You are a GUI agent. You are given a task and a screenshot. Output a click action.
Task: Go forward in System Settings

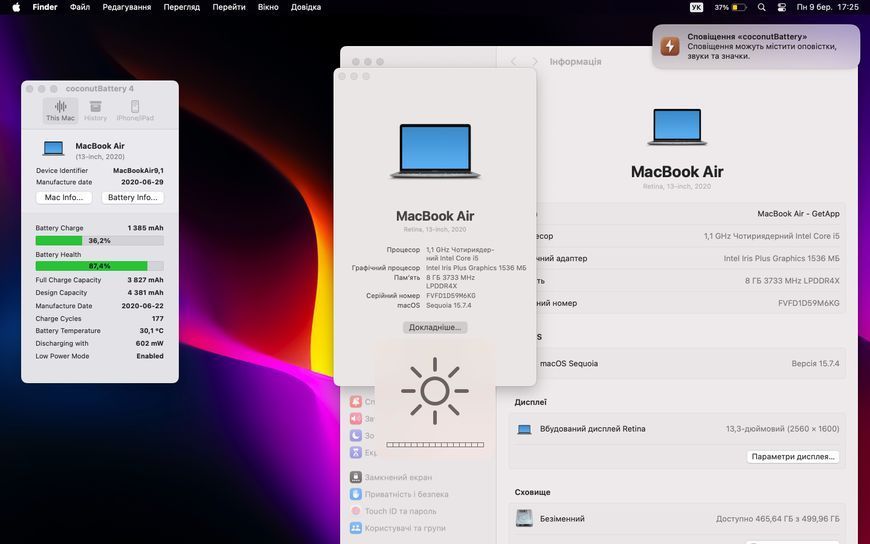(x=534, y=62)
